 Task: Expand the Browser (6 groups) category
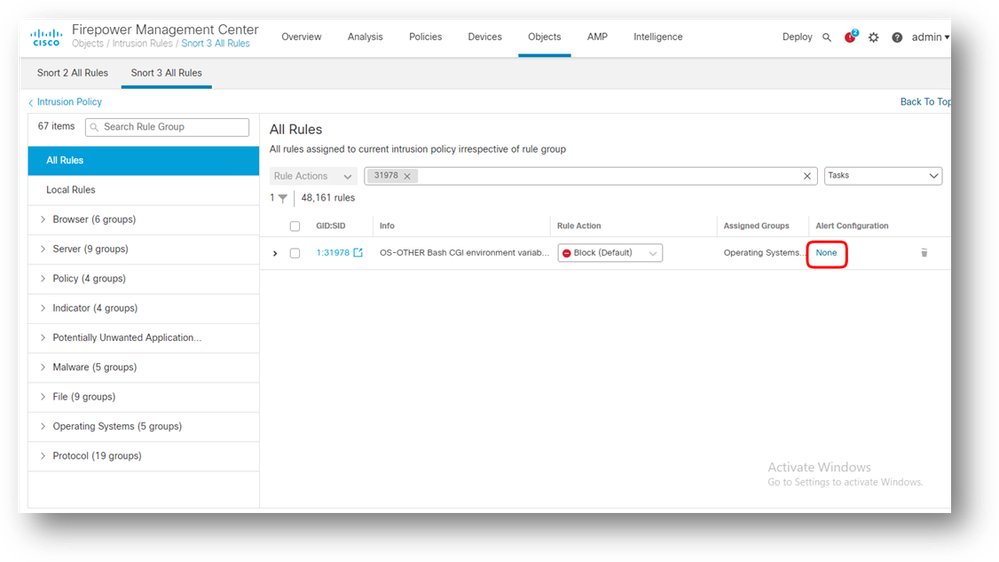tap(43, 219)
